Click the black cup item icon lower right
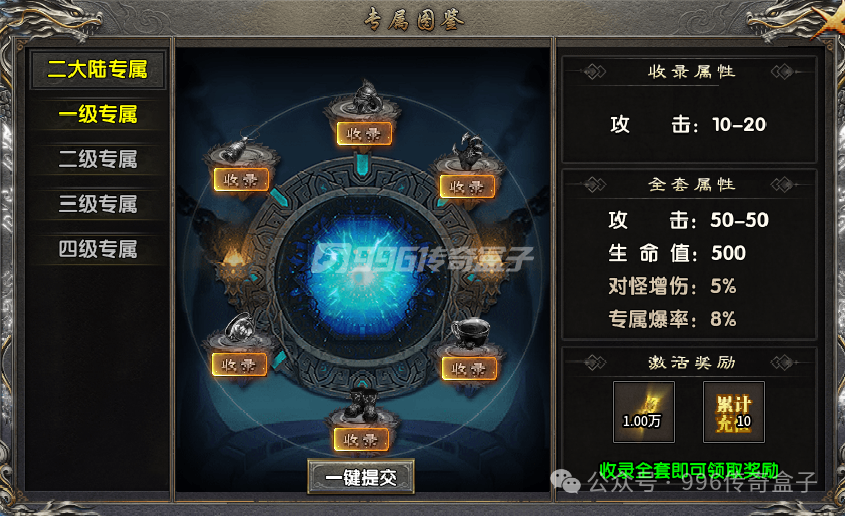The image size is (845, 516). [469, 332]
